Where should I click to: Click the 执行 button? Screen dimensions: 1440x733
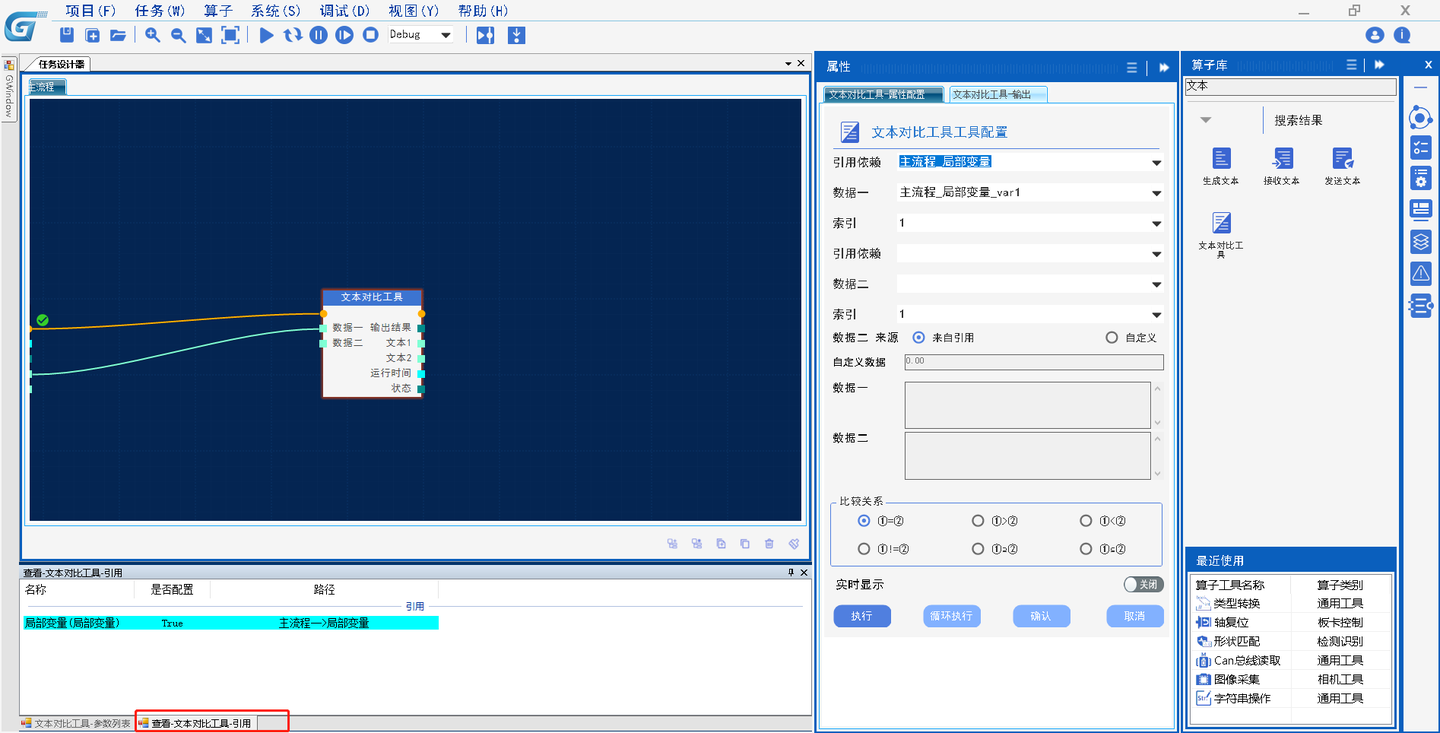tap(862, 616)
